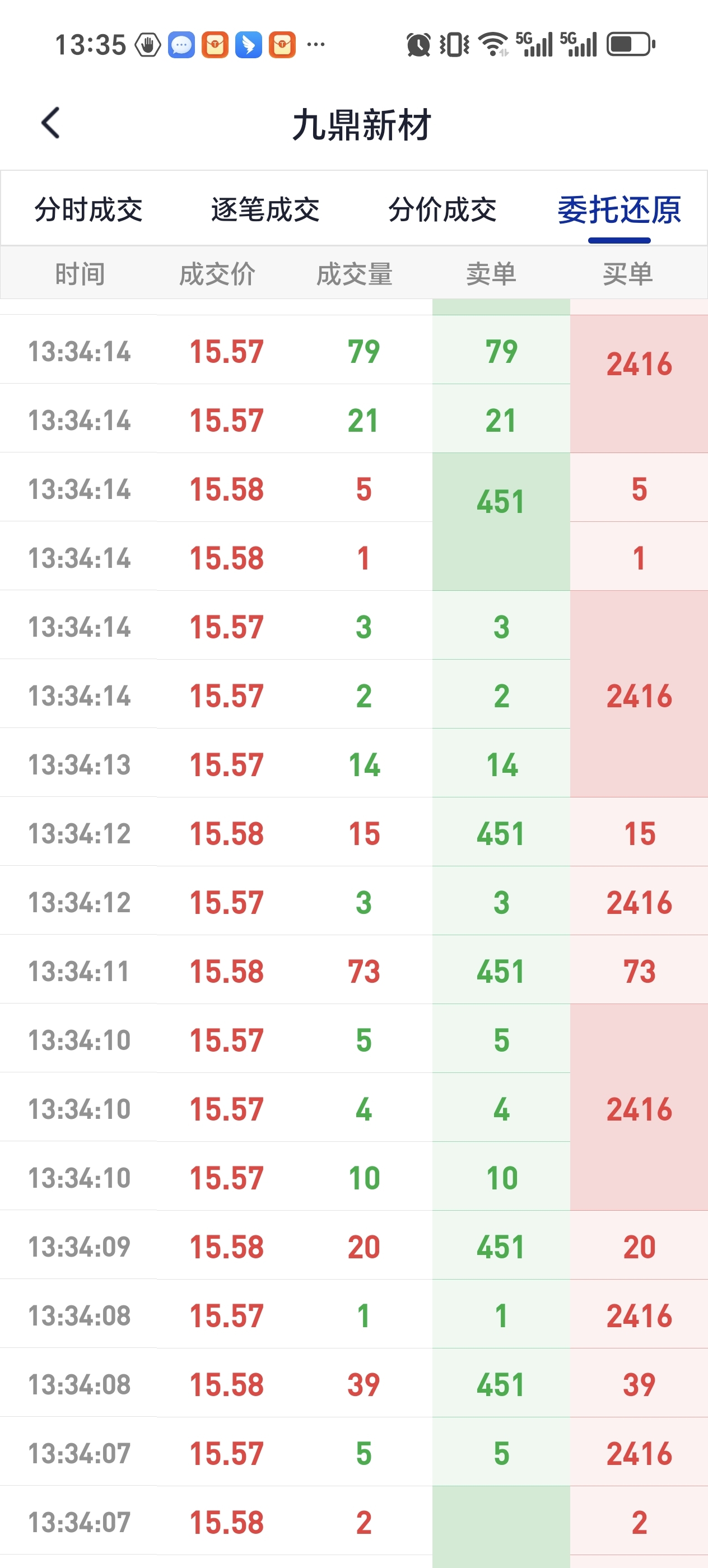Tap the hand-shaped notification icon
Screen dimensions: 708x1568
[148, 45]
